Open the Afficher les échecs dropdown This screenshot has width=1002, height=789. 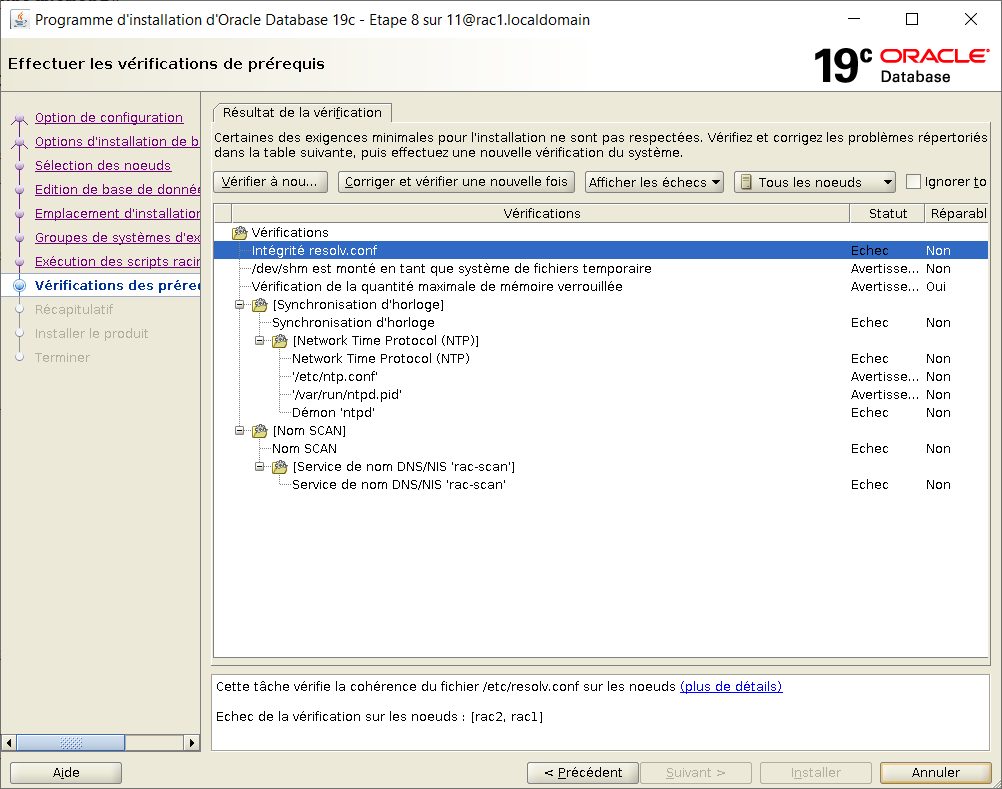654,182
